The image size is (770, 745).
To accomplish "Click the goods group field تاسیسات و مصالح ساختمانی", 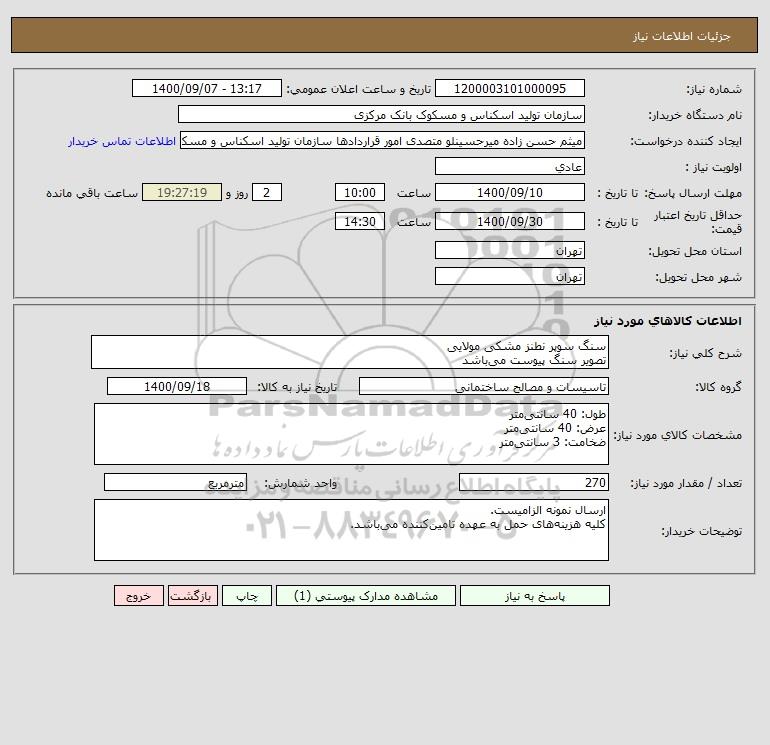I will coord(484,386).
